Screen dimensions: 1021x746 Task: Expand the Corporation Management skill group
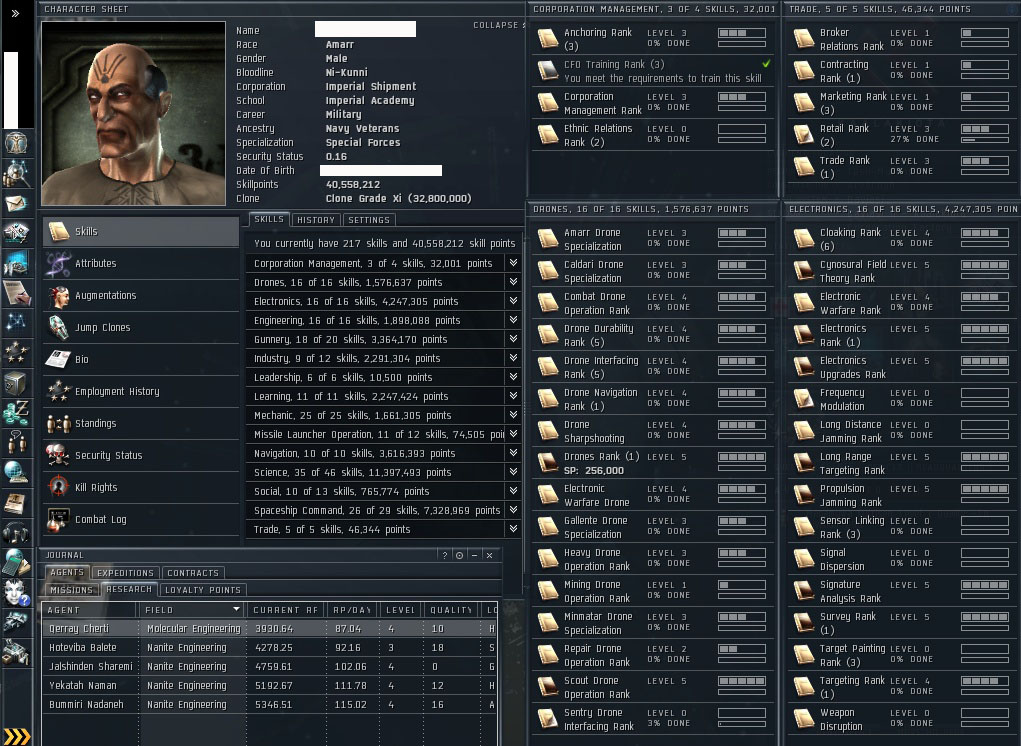514,263
